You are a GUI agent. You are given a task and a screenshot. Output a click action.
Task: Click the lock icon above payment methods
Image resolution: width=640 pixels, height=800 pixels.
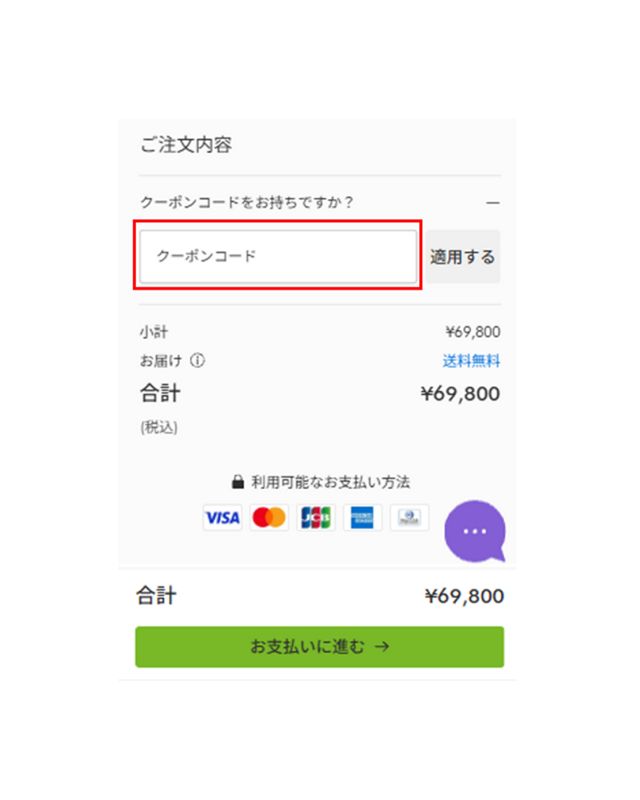coord(238,481)
